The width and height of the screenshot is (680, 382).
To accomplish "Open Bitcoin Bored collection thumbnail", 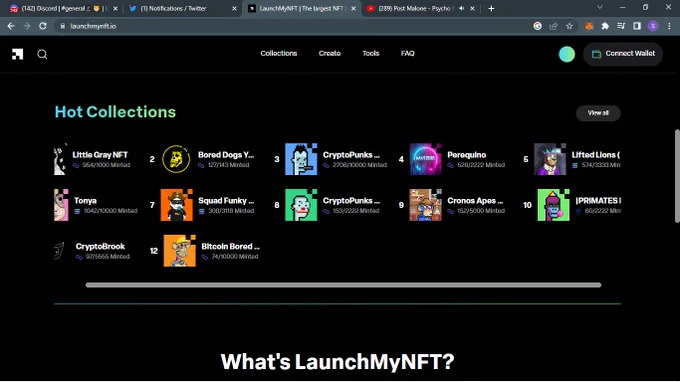I will [180, 251].
